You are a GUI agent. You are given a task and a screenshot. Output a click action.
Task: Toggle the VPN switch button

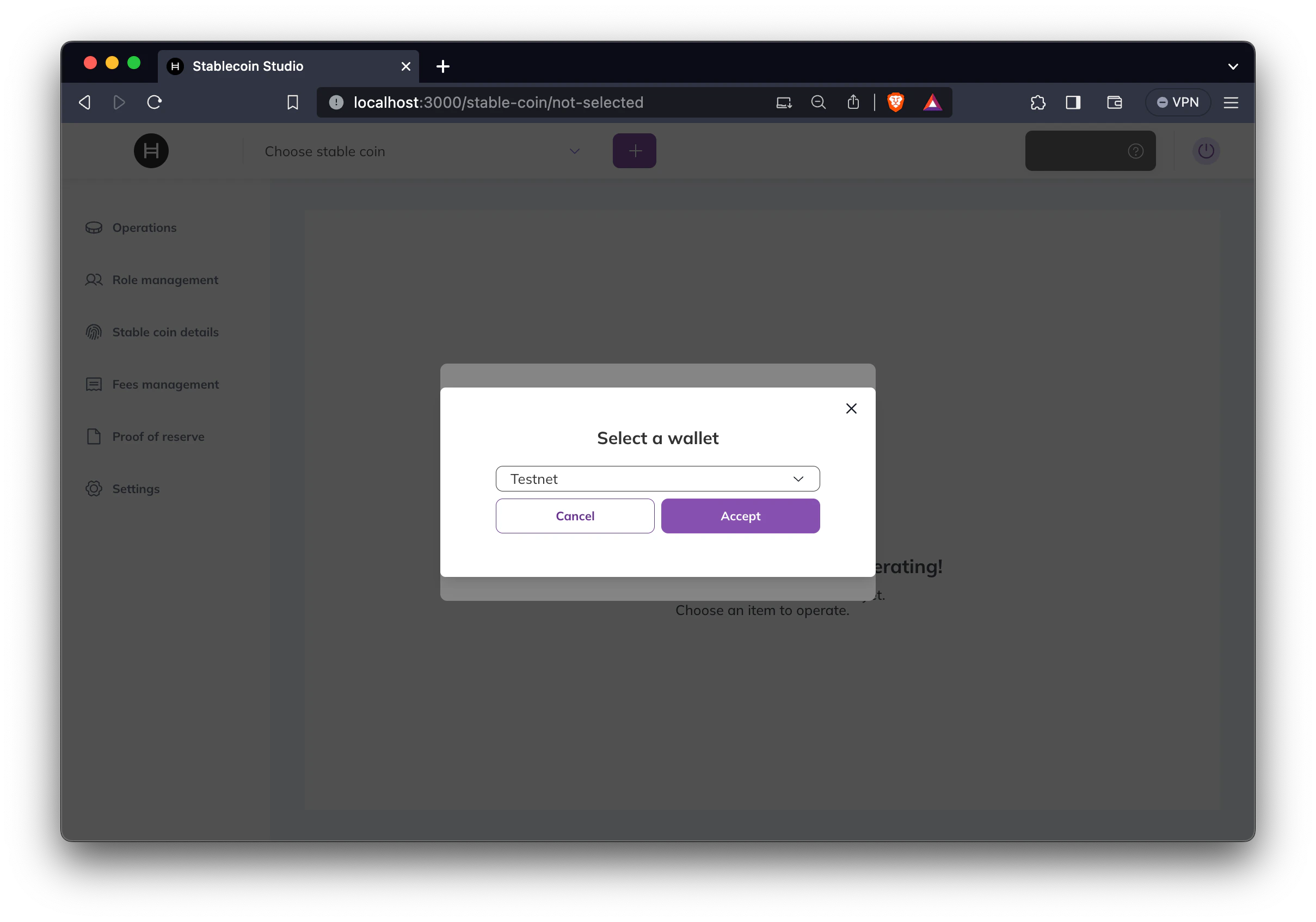[1177, 102]
